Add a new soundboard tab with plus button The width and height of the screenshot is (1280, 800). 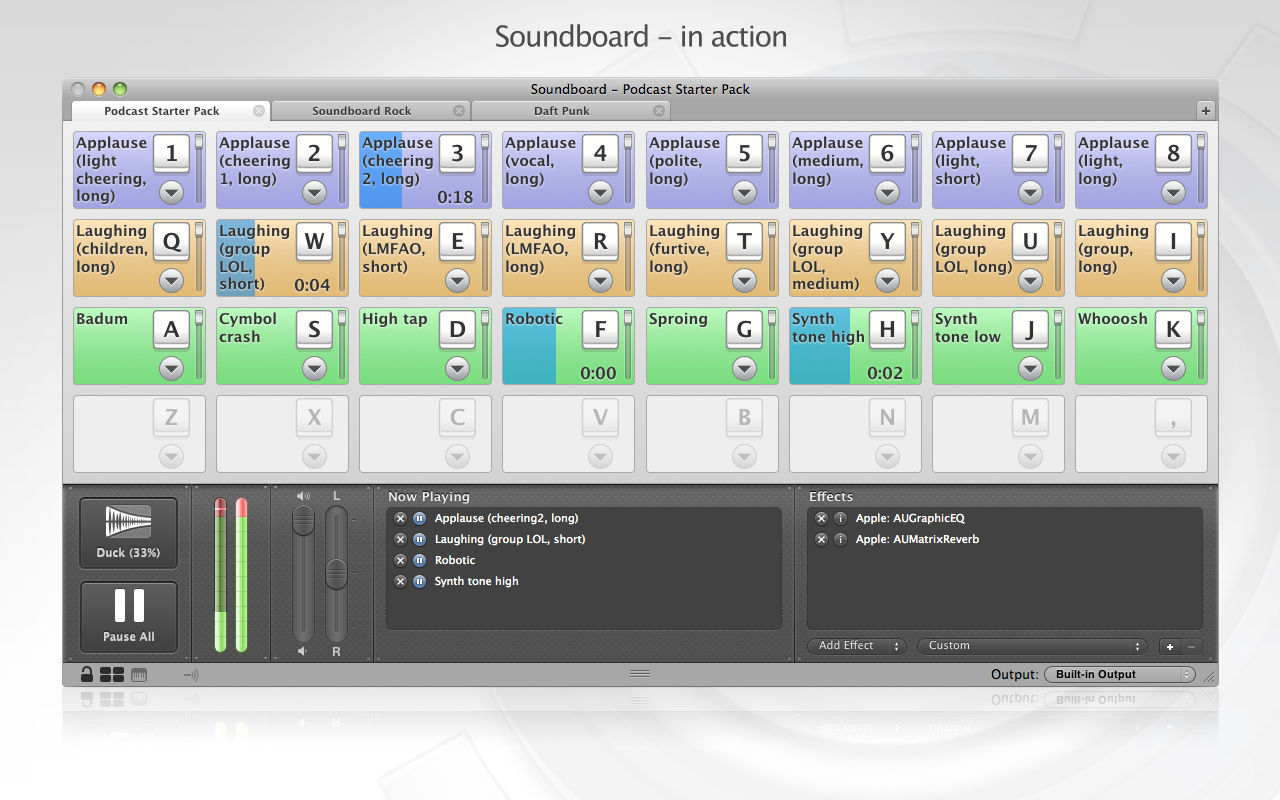(1205, 111)
